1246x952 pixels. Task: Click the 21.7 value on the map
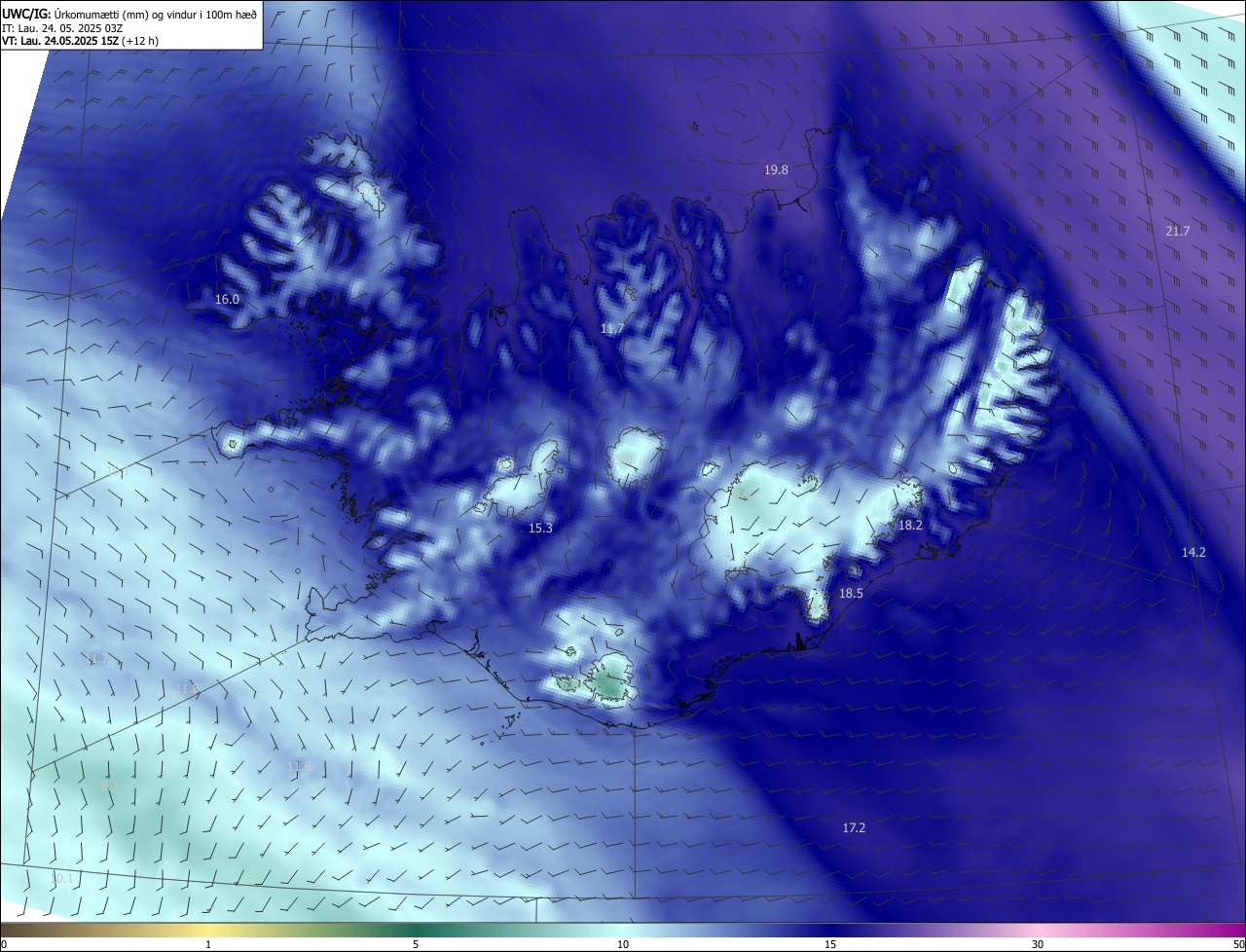1178,231
